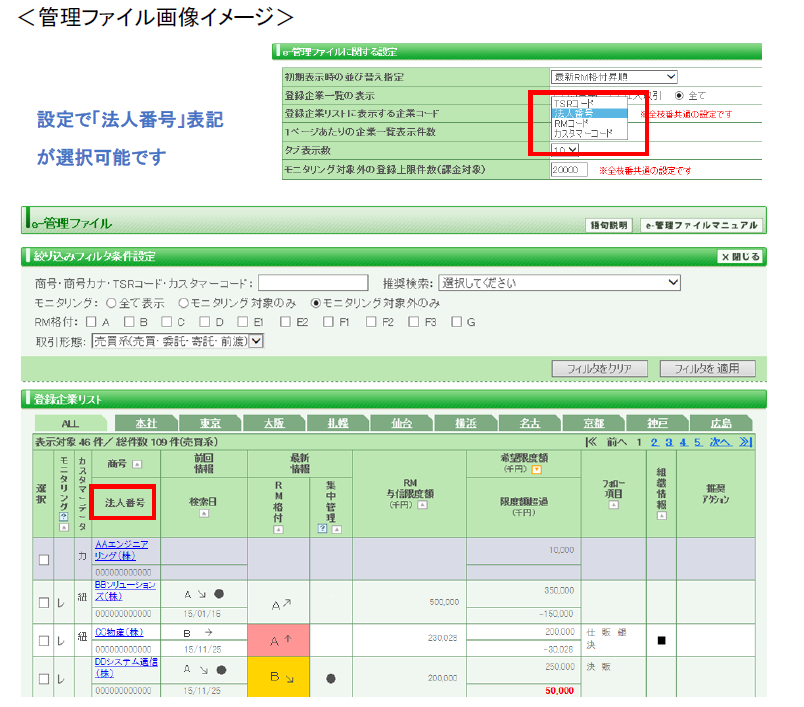Open the 推奨検索 dropdown

tap(560, 283)
